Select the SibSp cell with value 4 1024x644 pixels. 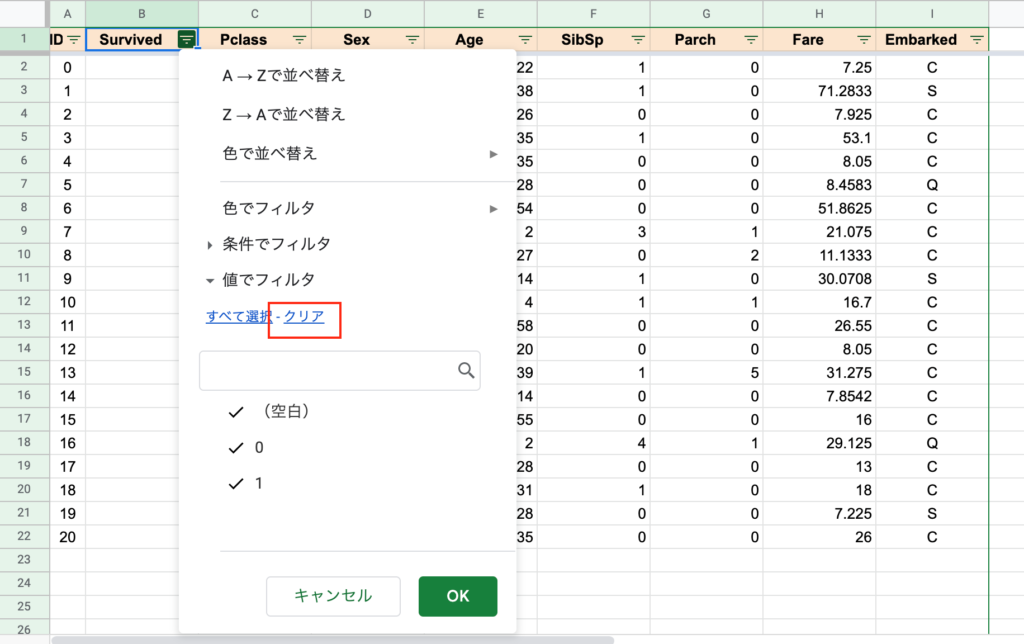tap(593, 443)
